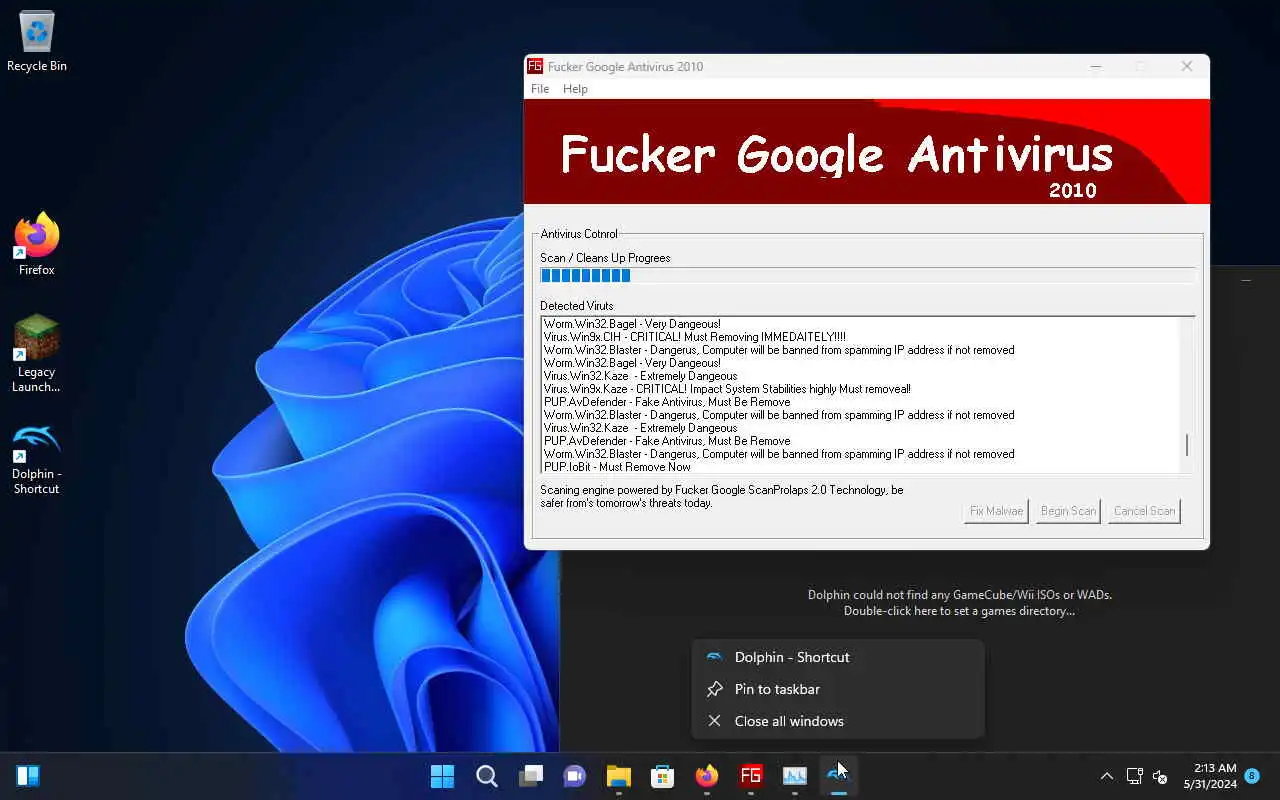This screenshot has height=800, width=1280.
Task: Open the Widgets panel at taskbar left
Action: point(28,776)
